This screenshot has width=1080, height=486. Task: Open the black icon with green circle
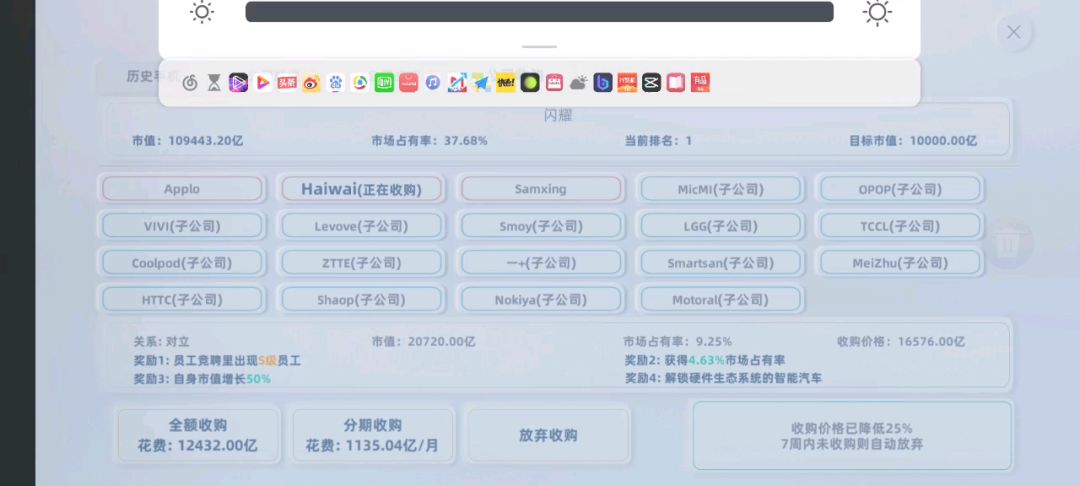pyautogui.click(x=530, y=83)
